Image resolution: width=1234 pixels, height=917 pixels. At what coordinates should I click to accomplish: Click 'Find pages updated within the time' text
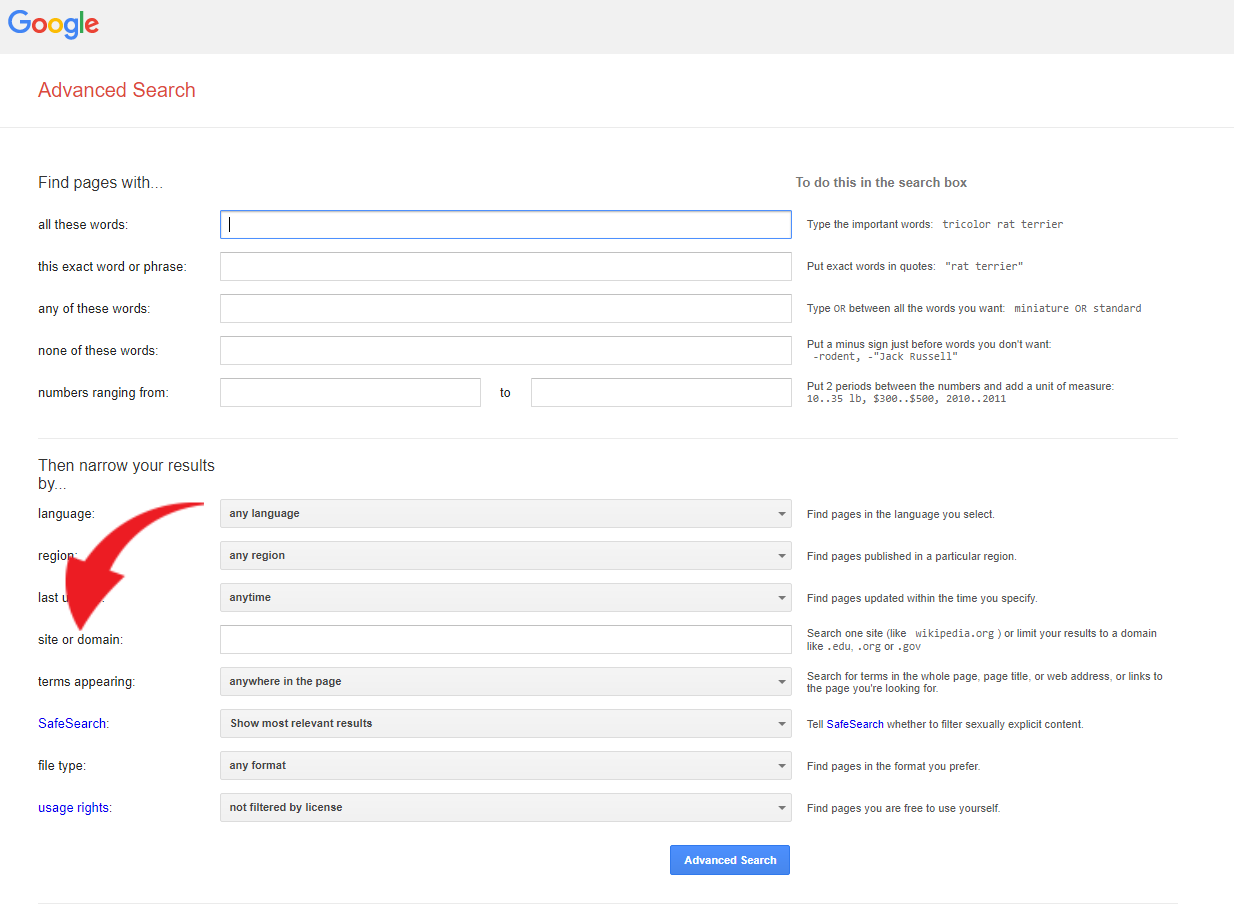coord(922,598)
